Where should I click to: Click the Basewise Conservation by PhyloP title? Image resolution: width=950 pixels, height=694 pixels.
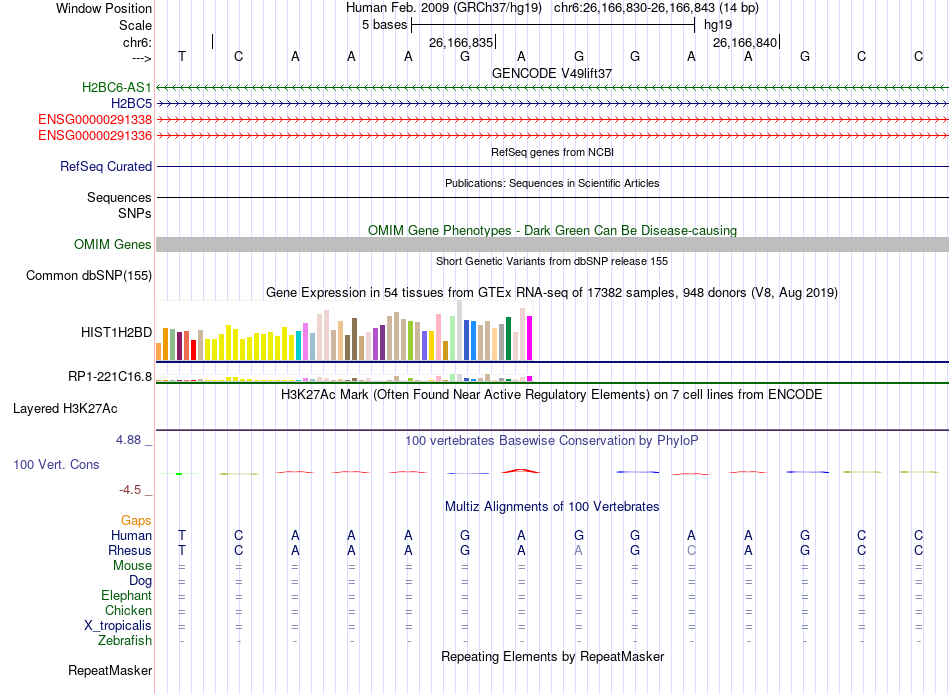(552, 441)
